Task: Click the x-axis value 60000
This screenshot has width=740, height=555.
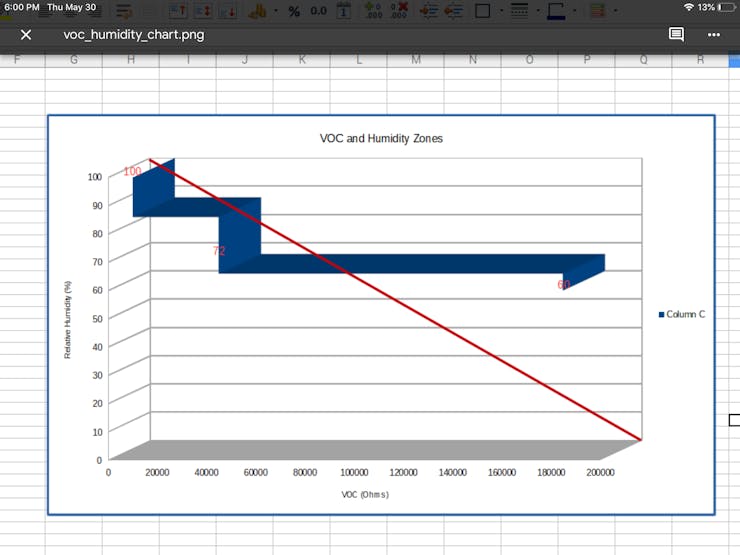Action: (256, 472)
